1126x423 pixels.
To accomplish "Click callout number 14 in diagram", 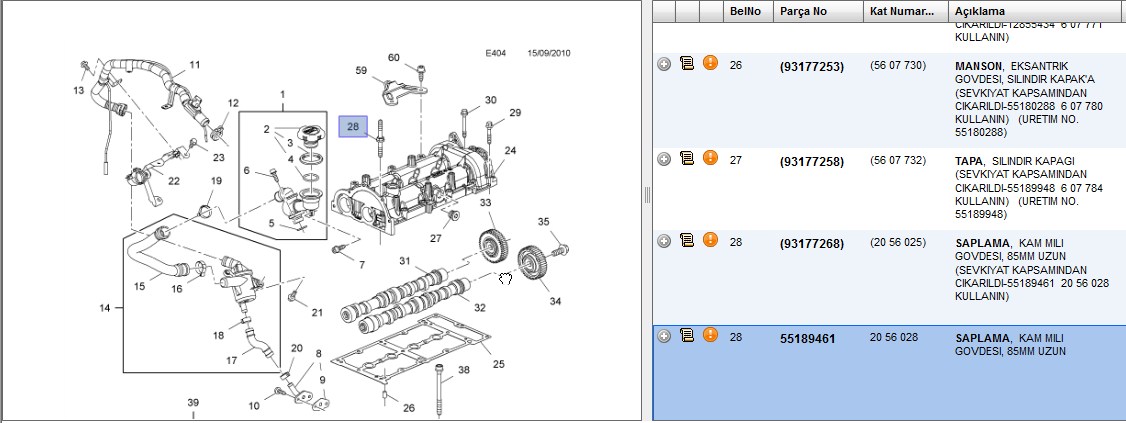I will [105, 307].
